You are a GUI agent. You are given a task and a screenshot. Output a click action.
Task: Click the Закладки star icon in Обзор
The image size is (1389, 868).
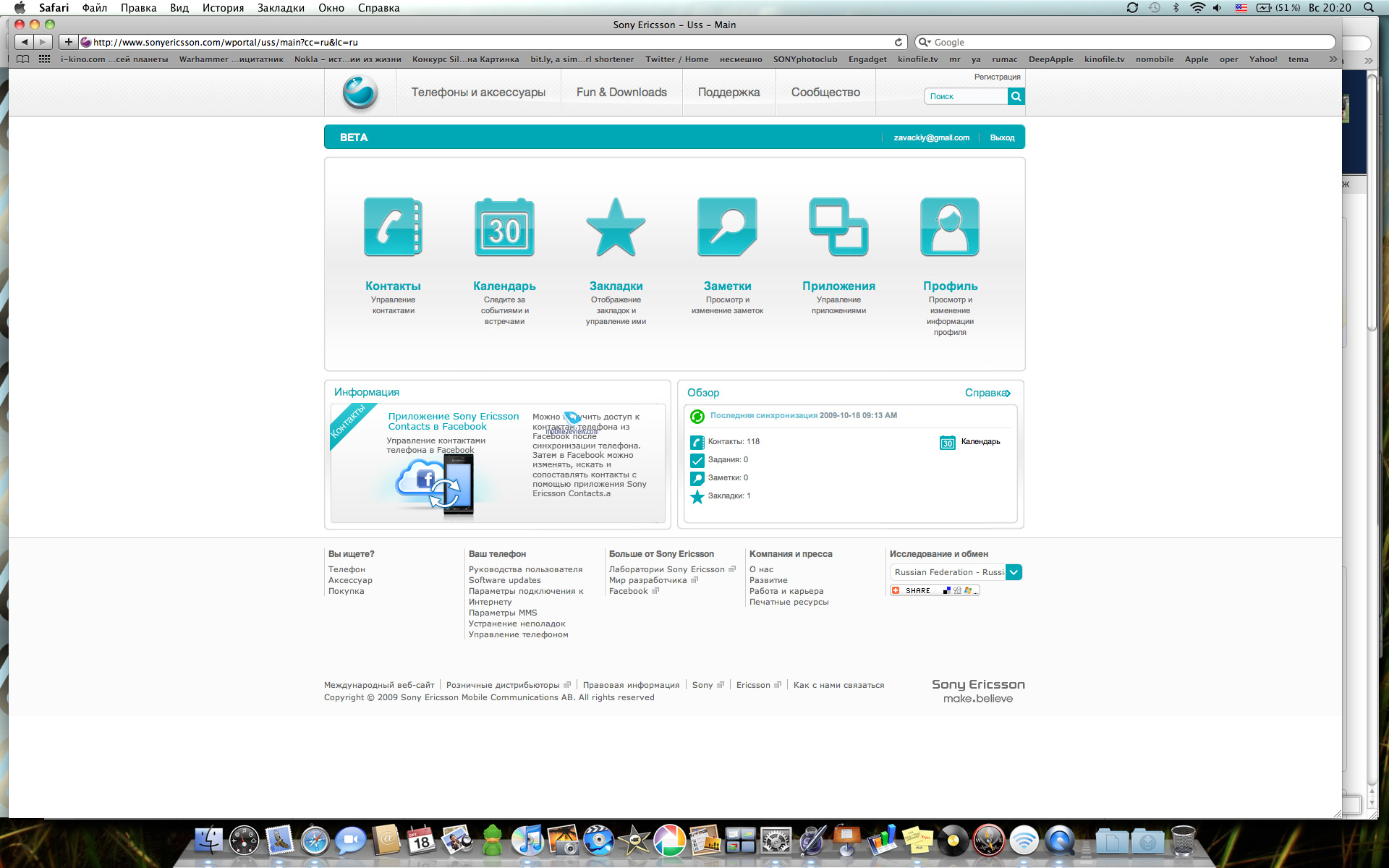(697, 496)
